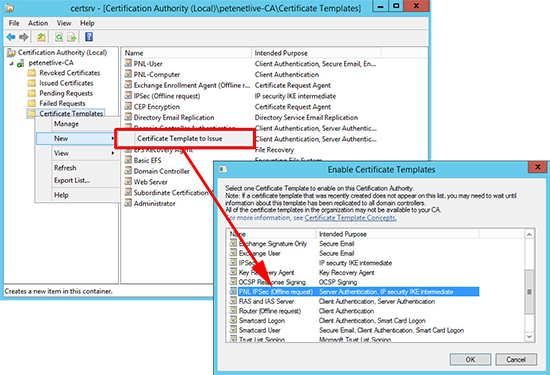Image resolution: width=550 pixels, height=375 pixels.
Task: Click the PNL-User template icon
Action: [x=128, y=63]
